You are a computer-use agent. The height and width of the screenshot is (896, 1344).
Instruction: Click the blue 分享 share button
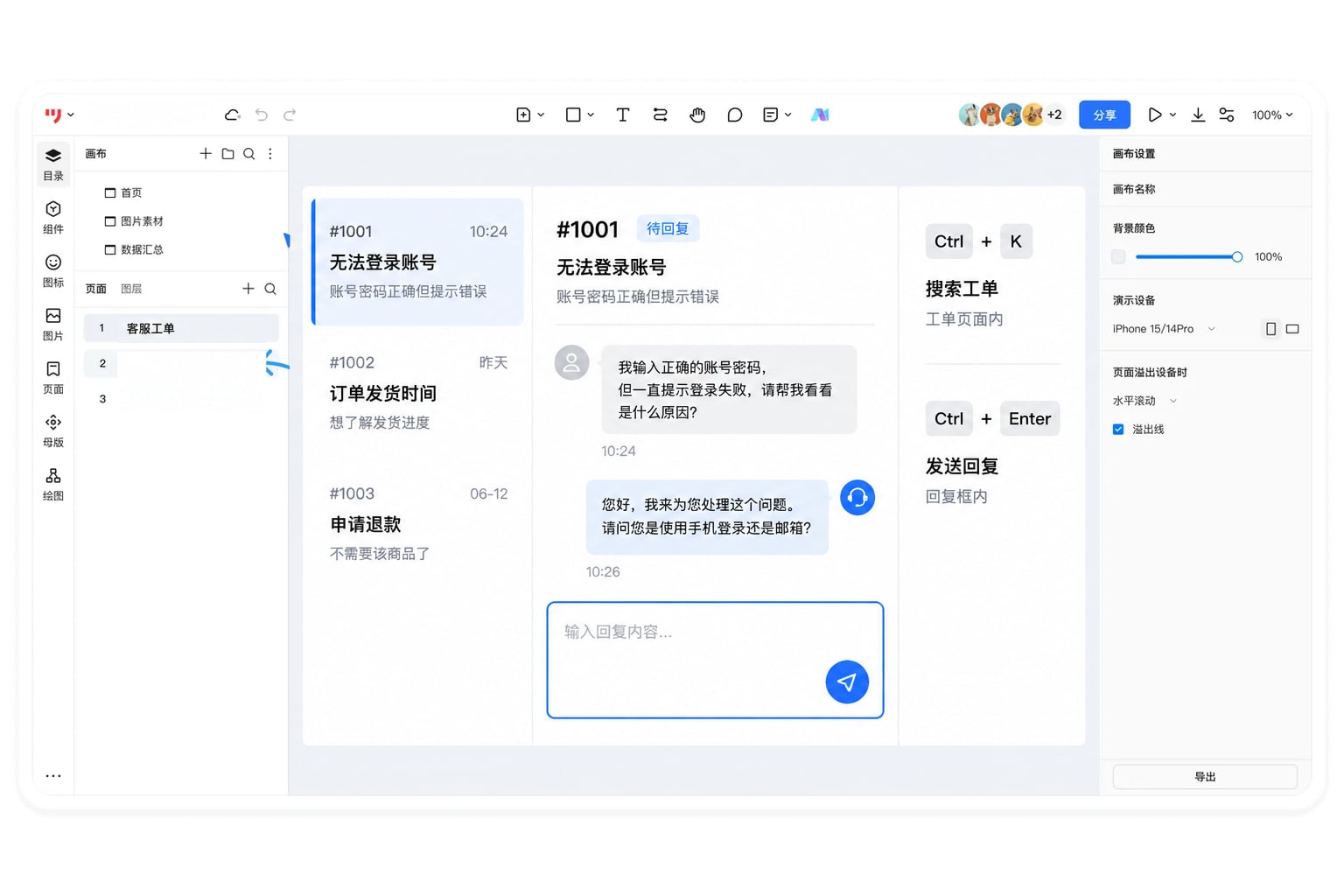1104,115
